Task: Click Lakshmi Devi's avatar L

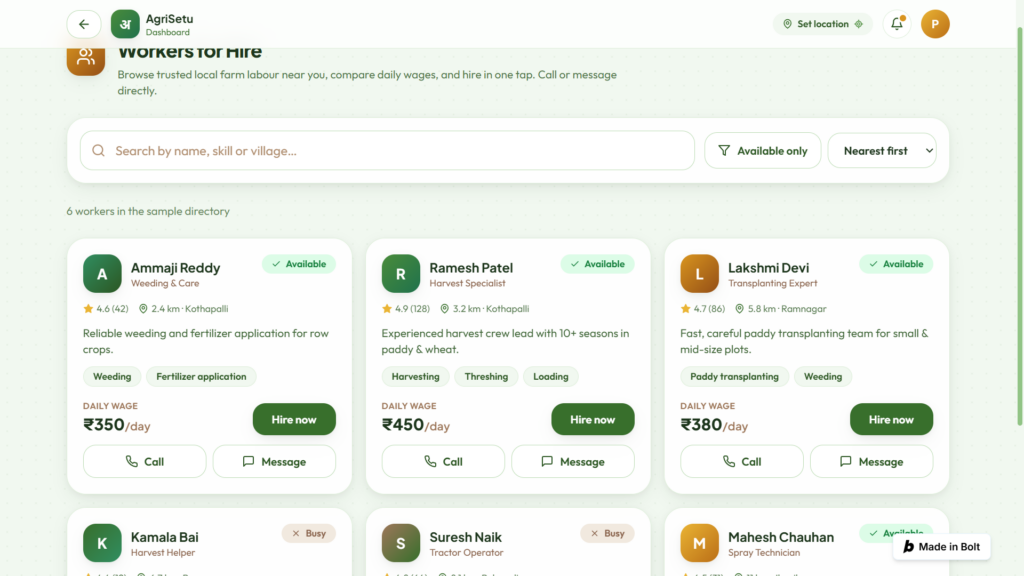Action: [699, 274]
